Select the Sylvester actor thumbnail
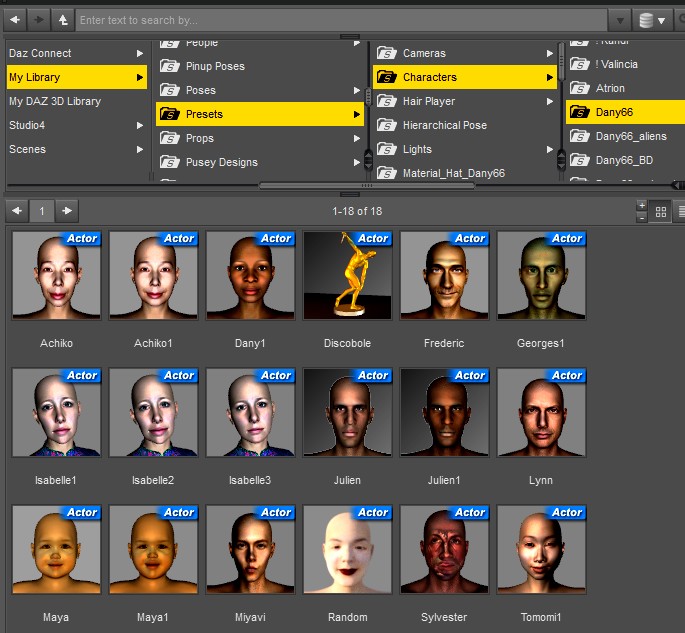The height and width of the screenshot is (633, 685). pos(444,549)
